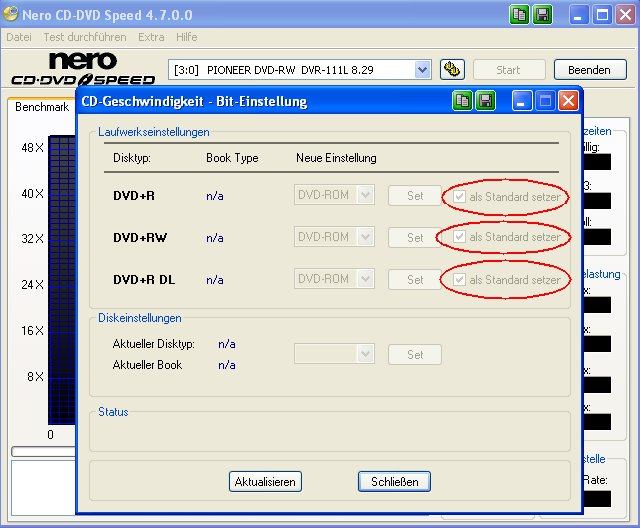Click the Schließen button

[394, 481]
